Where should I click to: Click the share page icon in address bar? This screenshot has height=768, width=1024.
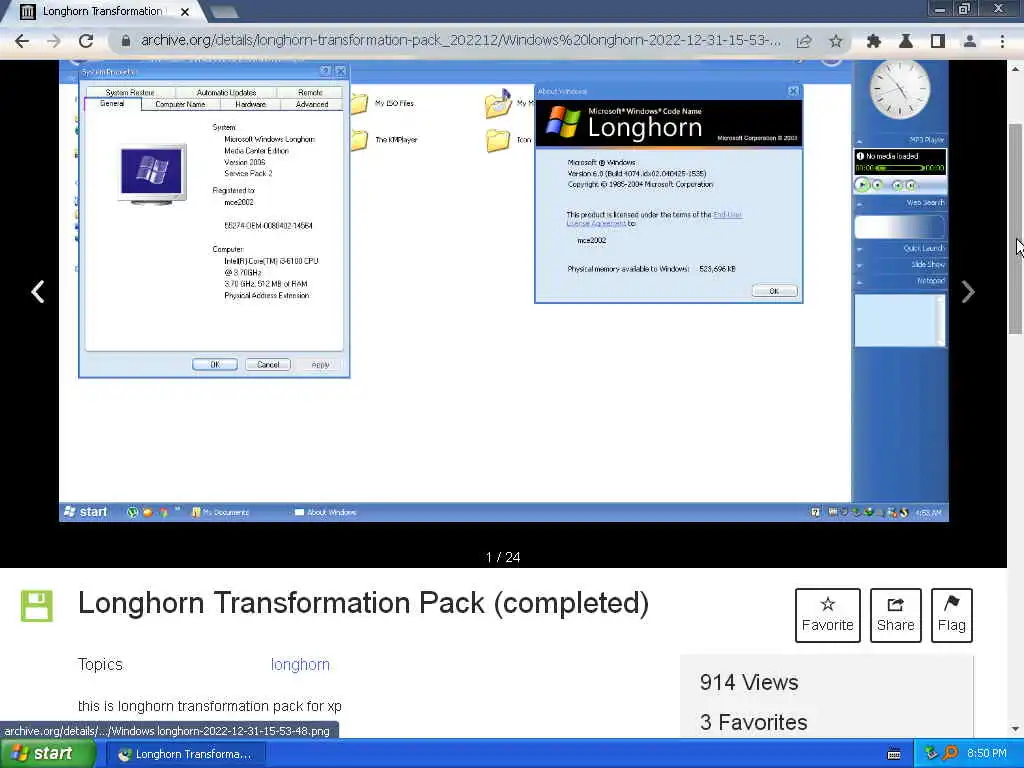(804, 41)
